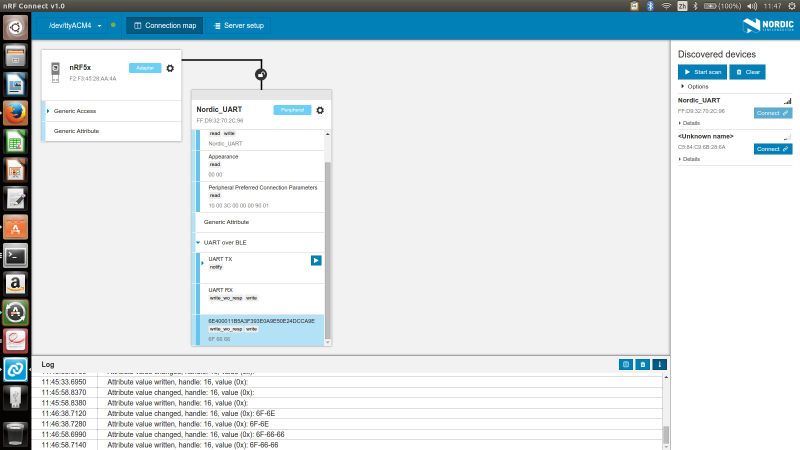Open Software Updater from dock

pyautogui.click(x=15, y=313)
